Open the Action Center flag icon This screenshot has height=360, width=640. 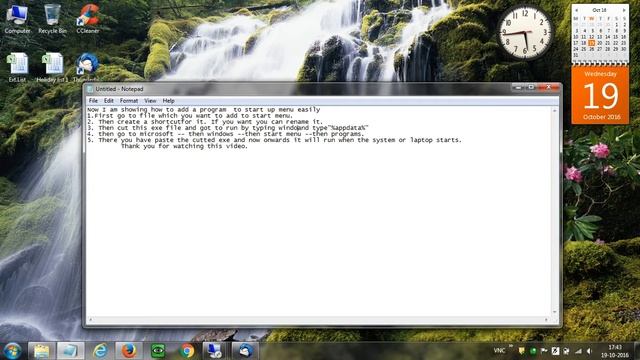tap(544, 351)
